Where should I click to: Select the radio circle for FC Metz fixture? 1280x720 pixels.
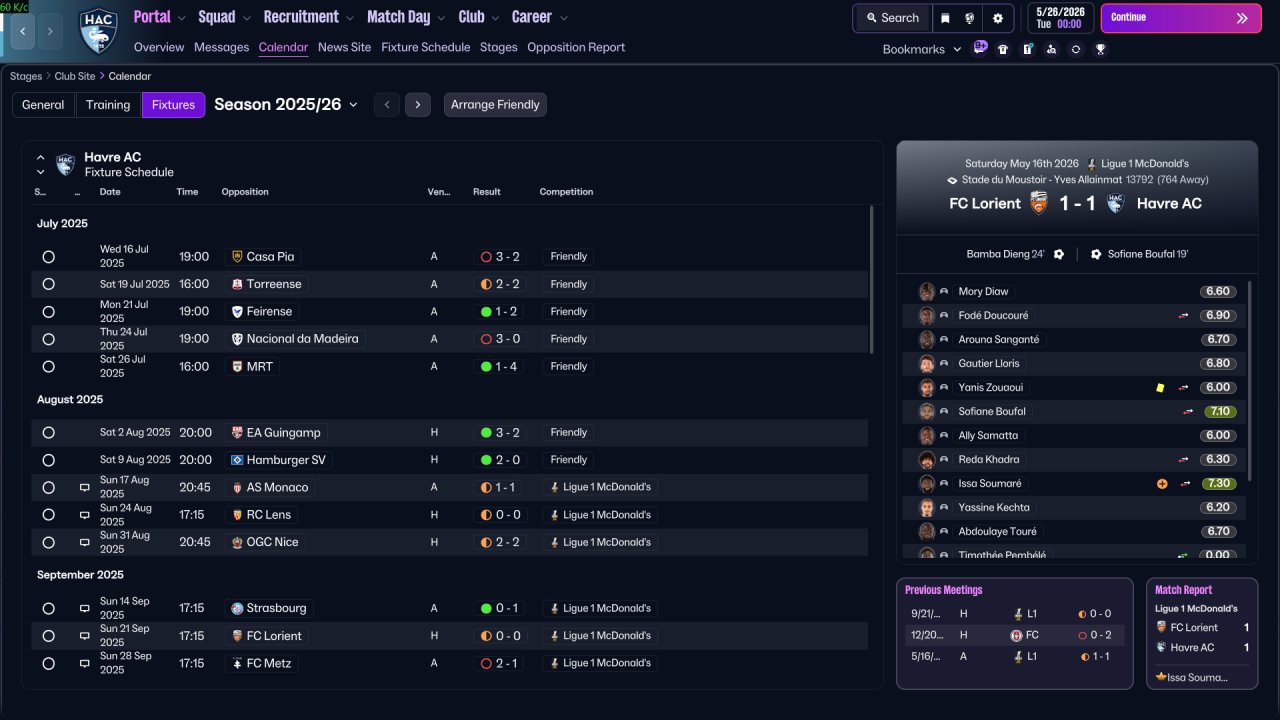pyautogui.click(x=49, y=663)
